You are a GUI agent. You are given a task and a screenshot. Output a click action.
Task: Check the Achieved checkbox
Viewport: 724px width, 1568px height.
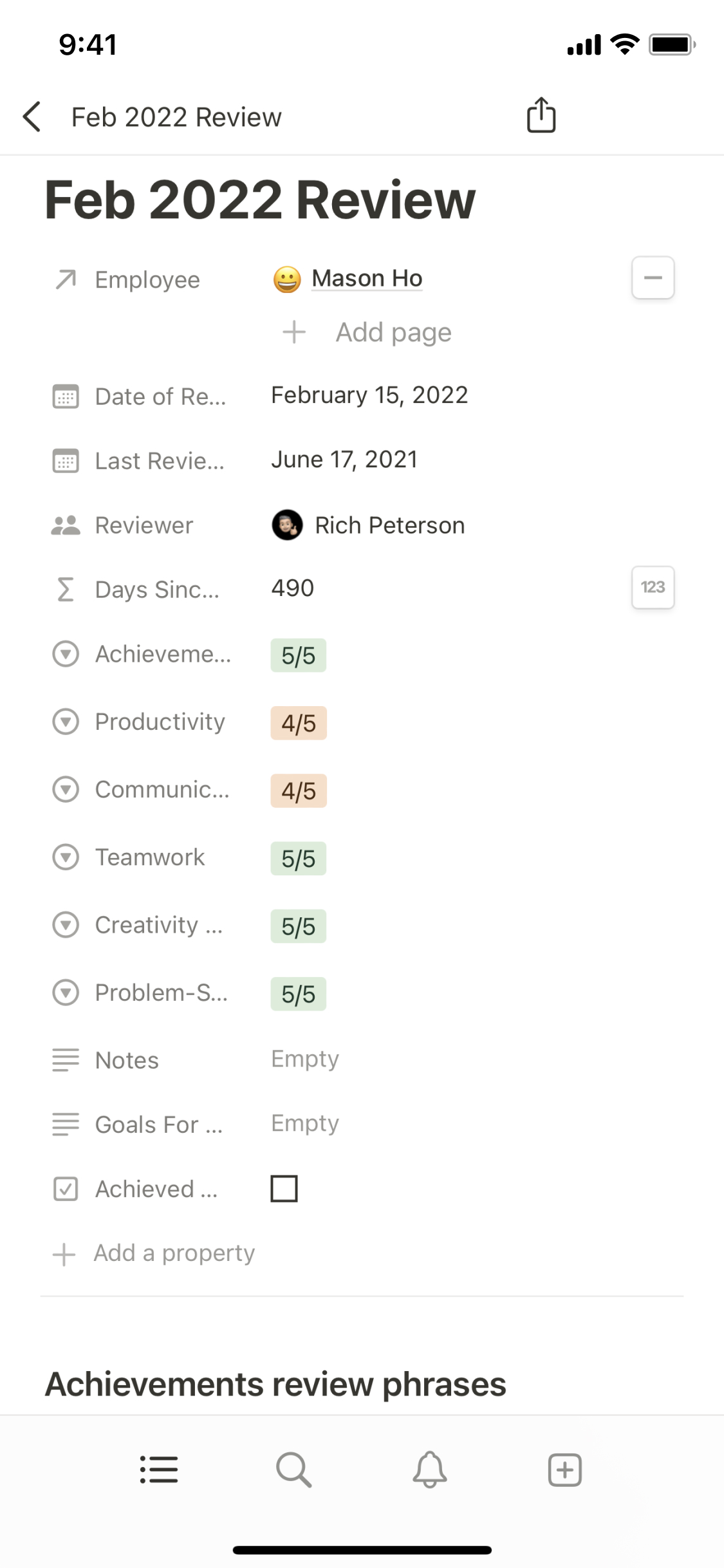[284, 1188]
